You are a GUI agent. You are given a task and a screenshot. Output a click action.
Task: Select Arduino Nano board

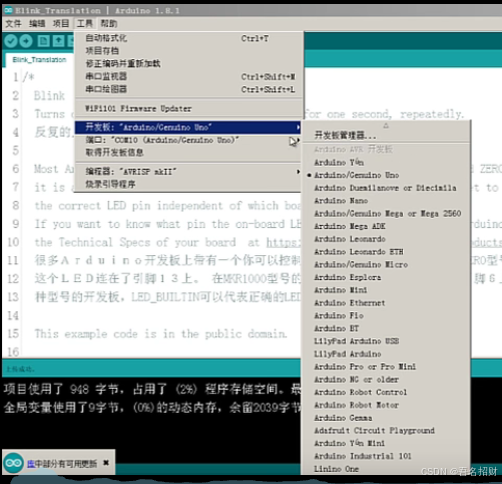pos(386,201)
